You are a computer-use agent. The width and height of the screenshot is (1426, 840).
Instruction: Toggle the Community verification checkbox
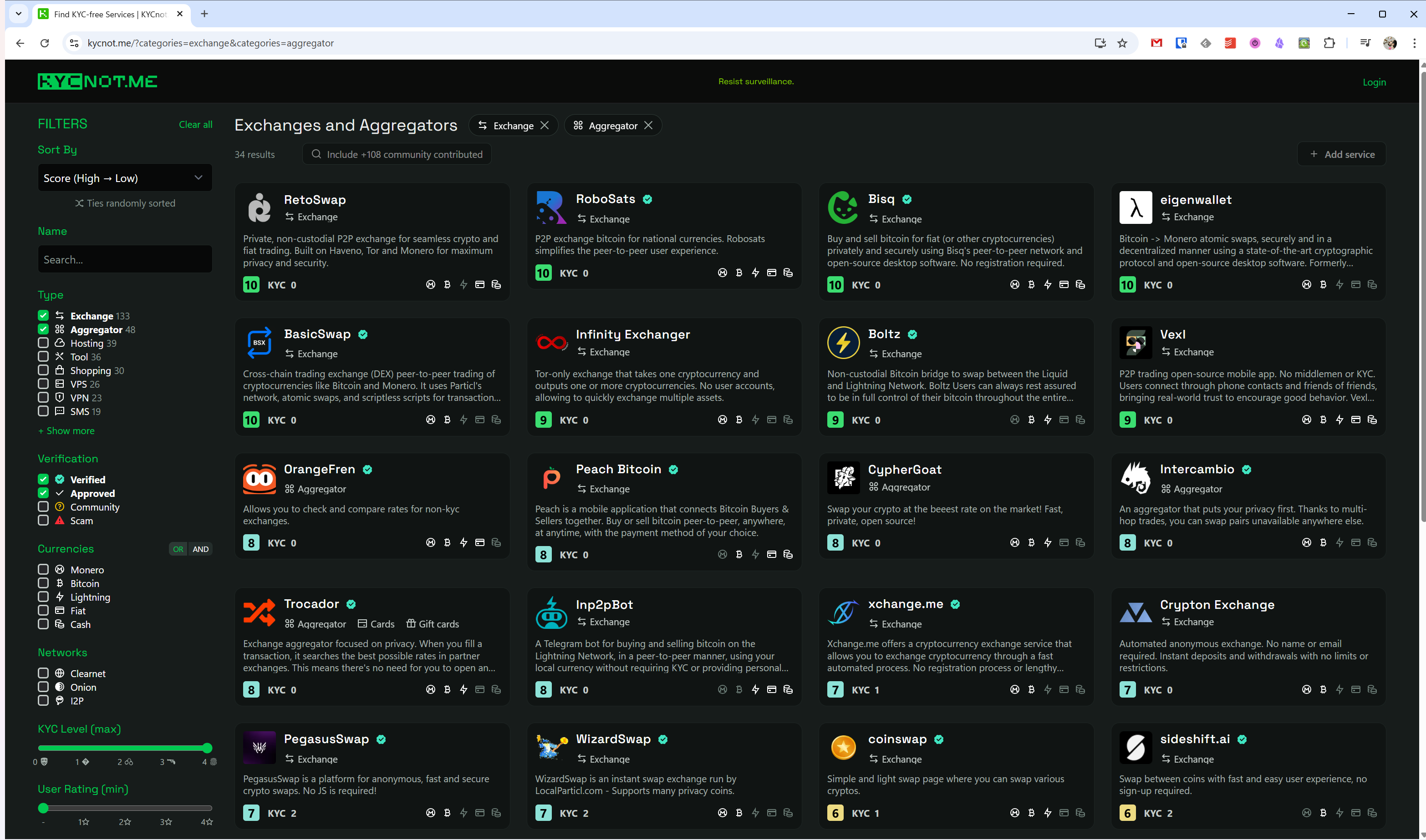coord(43,506)
